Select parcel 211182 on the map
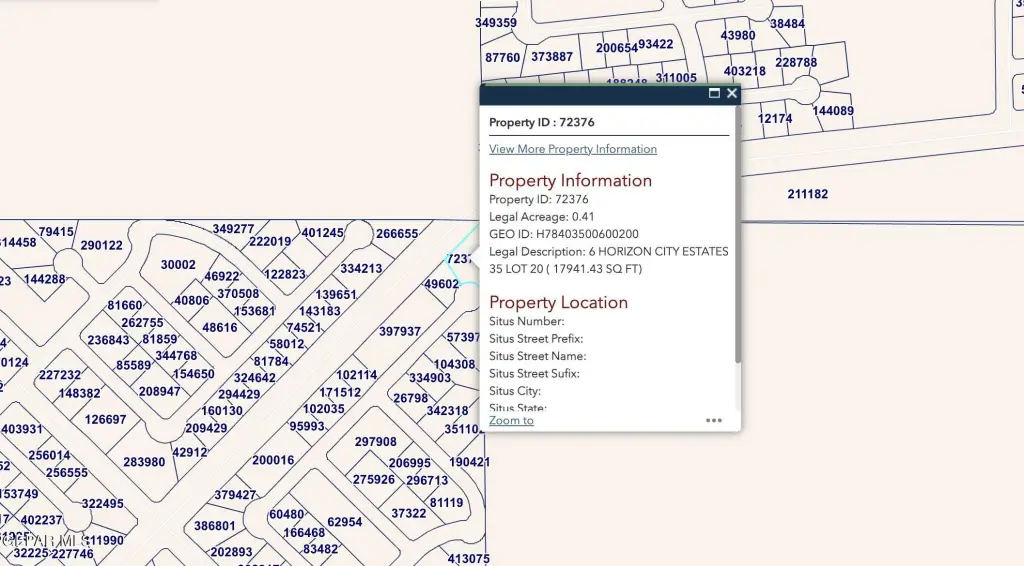The image size is (1024, 566). pyautogui.click(x=807, y=194)
